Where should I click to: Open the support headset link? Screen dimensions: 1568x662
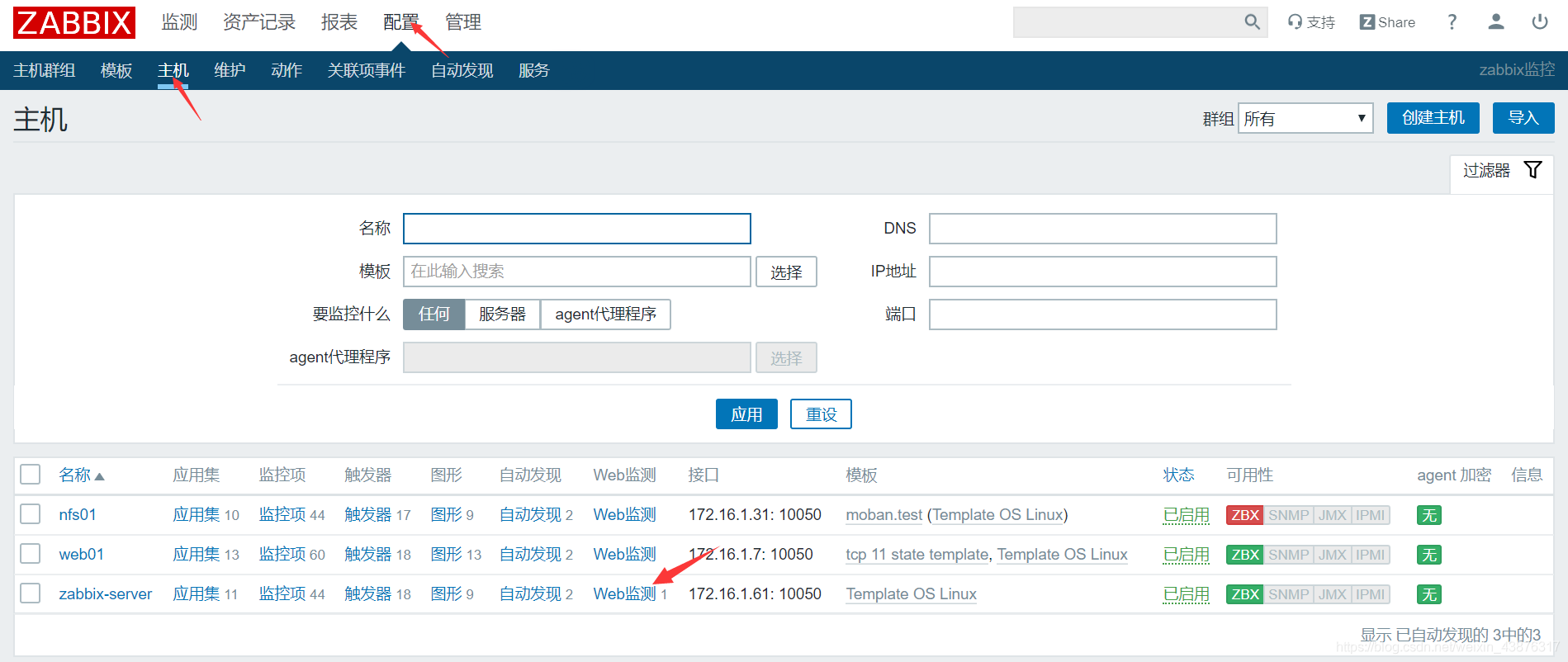(1311, 22)
